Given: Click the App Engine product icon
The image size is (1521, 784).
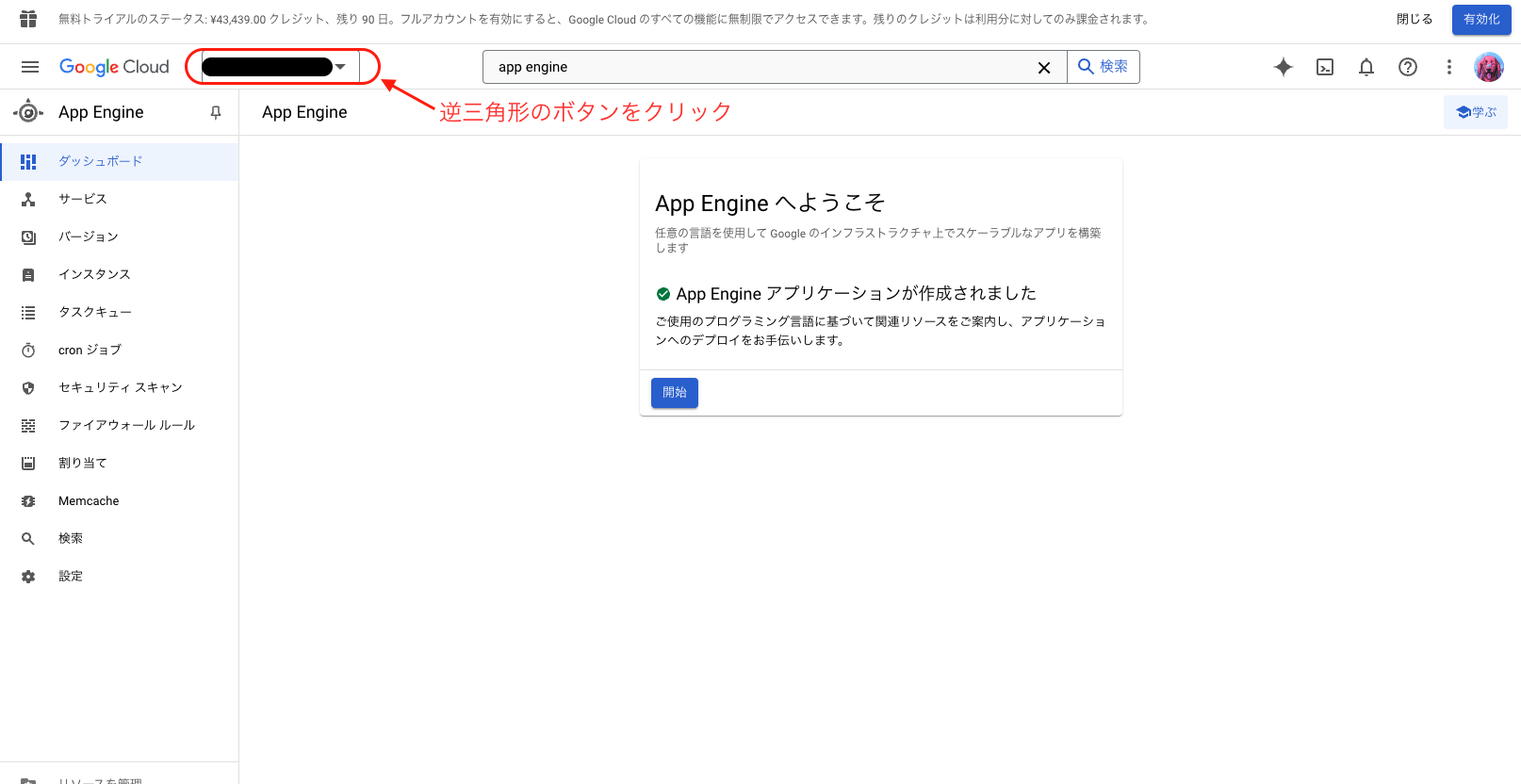Looking at the screenshot, I should pos(28,112).
